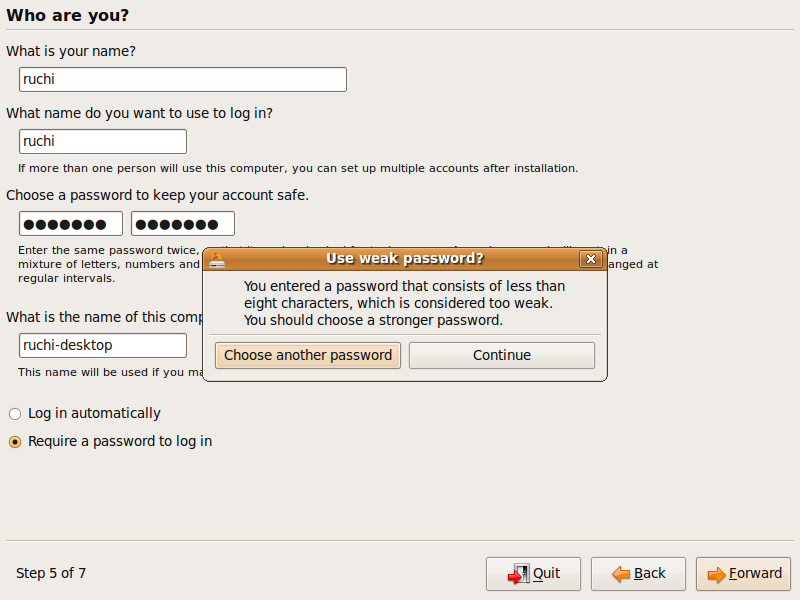Screen dimensions: 800x600
Task: Click the Use weak password title bar
Action: pyautogui.click(x=404, y=259)
